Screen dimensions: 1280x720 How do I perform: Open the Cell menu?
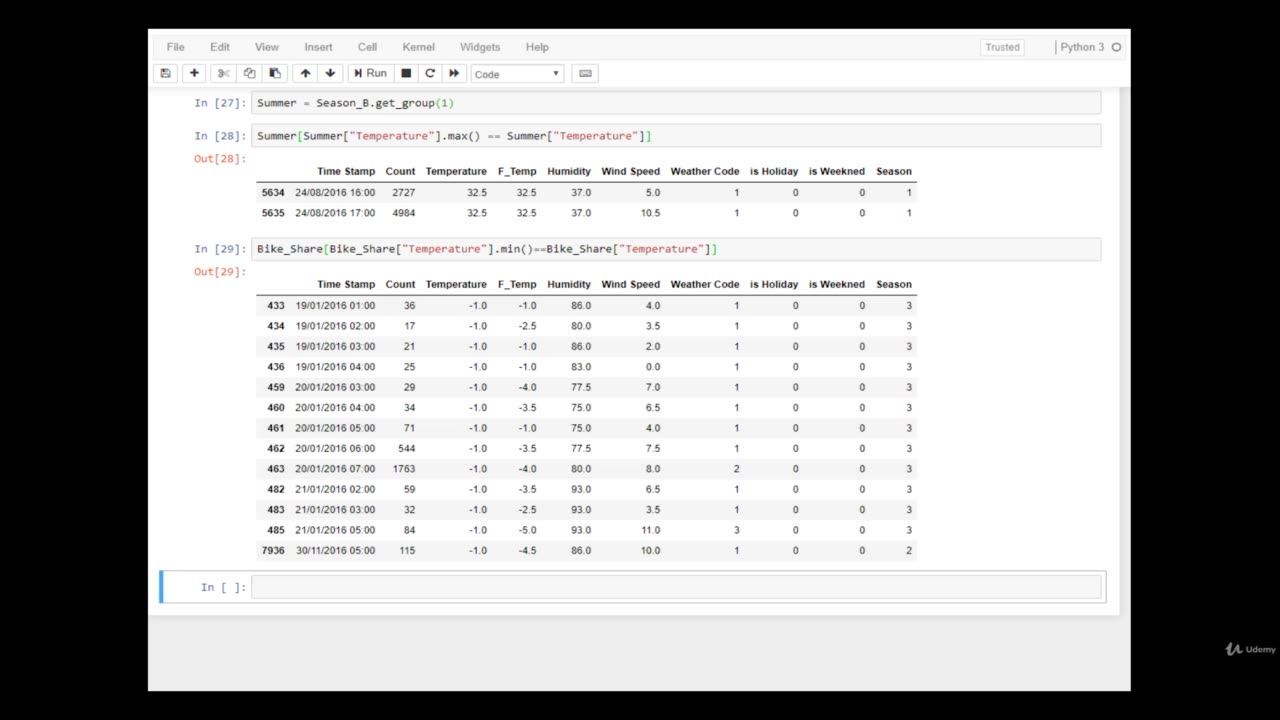pyautogui.click(x=368, y=47)
